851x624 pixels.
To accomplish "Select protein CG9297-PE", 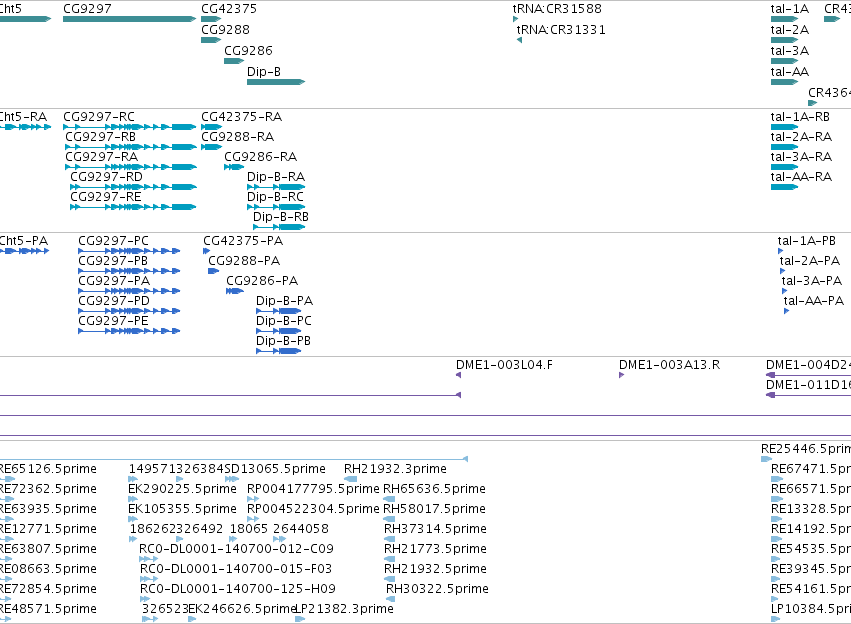I will [x=129, y=331].
